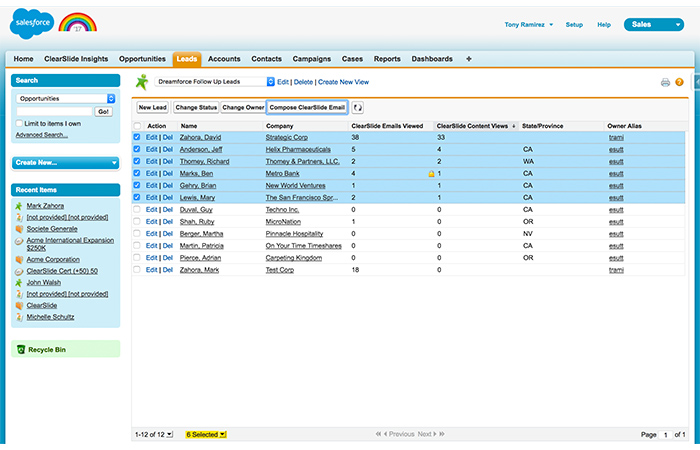
Task: Open the Berger, Martha lead name
Action: (201, 234)
